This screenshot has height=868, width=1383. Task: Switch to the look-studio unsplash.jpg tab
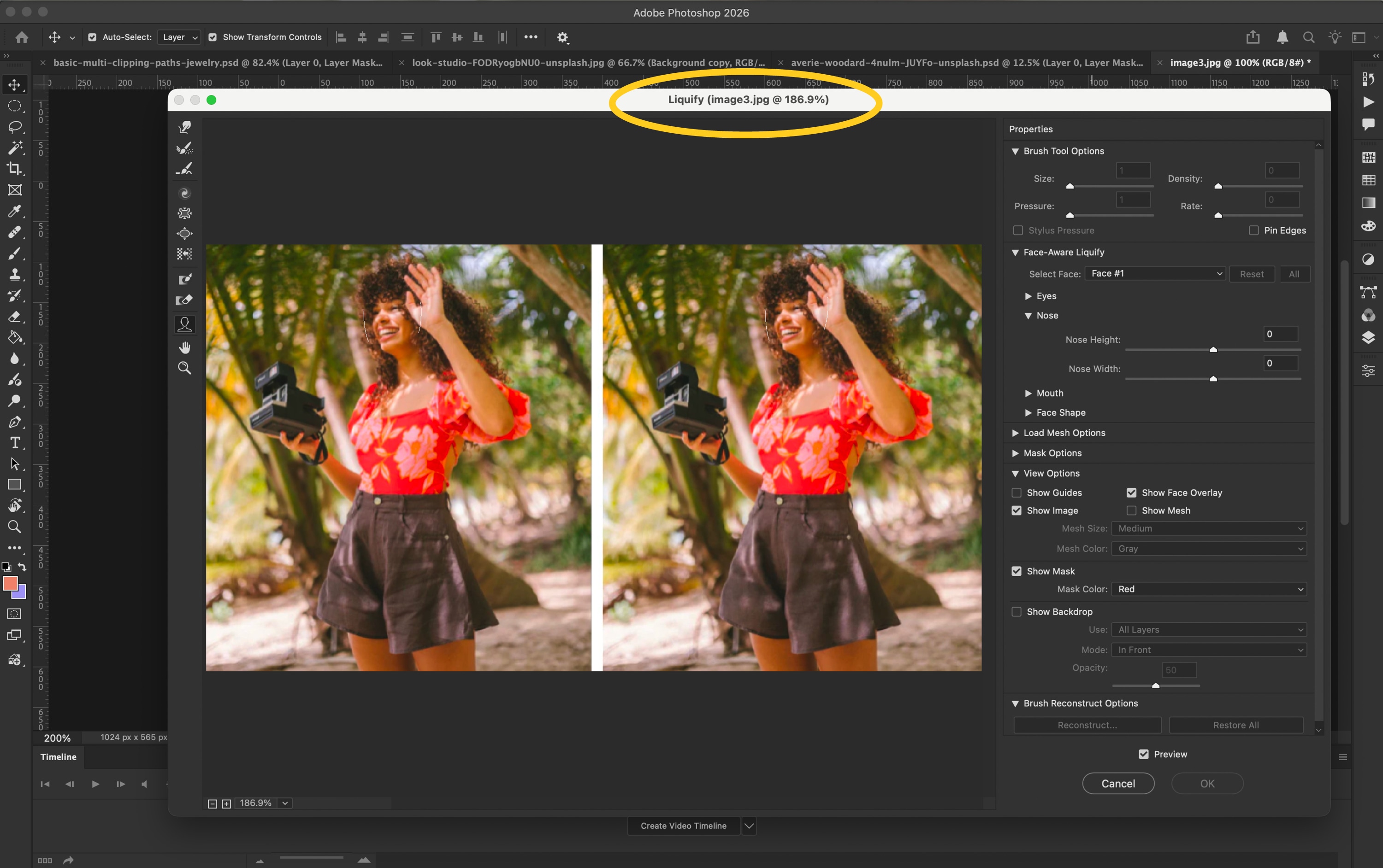(x=588, y=63)
